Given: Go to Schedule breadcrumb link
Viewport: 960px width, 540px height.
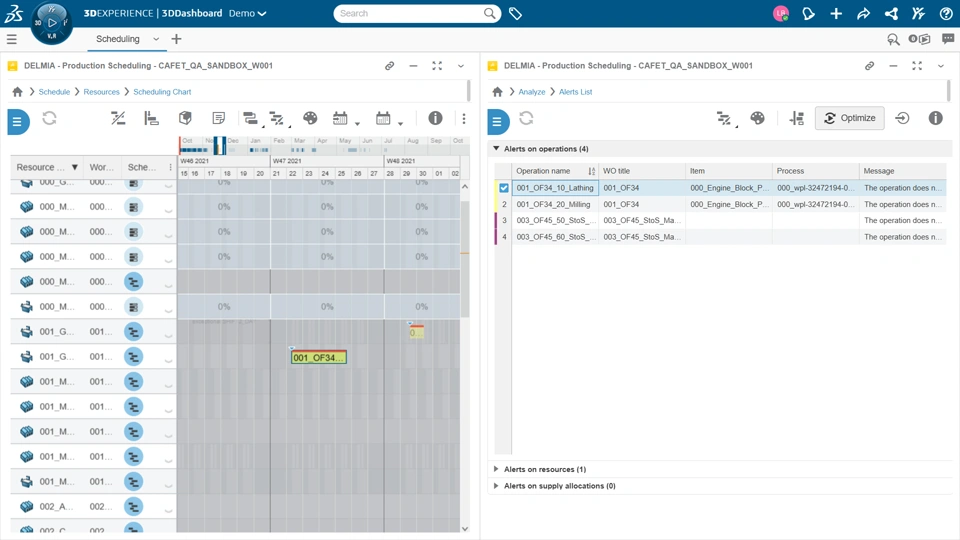Looking at the screenshot, I should pos(54,92).
